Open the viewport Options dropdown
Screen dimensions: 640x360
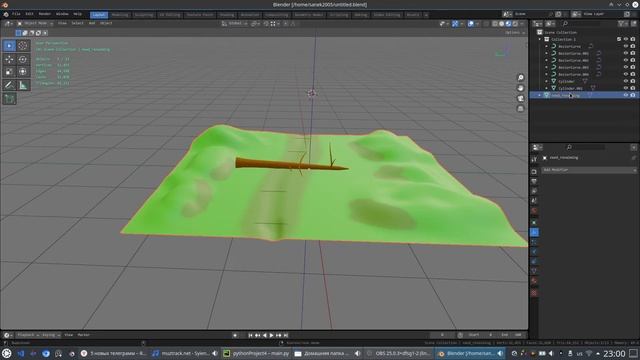tap(514, 33)
